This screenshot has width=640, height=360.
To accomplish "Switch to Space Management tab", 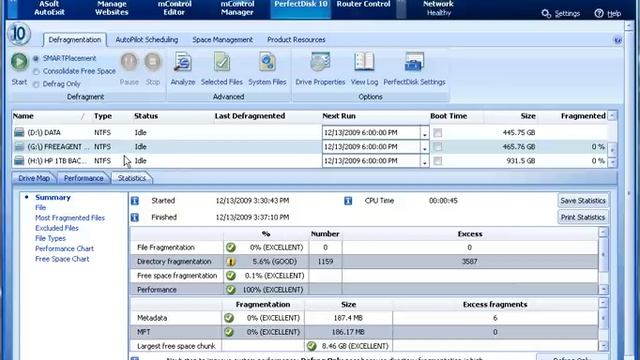I will click(x=222, y=40).
